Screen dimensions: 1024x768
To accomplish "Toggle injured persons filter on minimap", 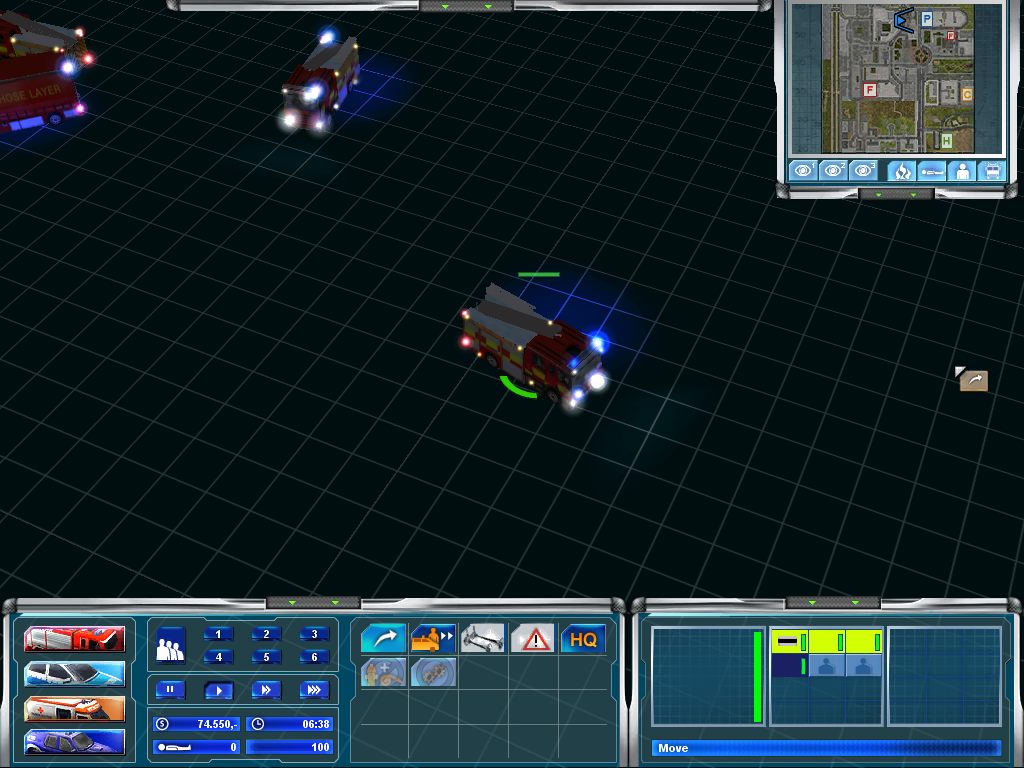I will [x=932, y=171].
